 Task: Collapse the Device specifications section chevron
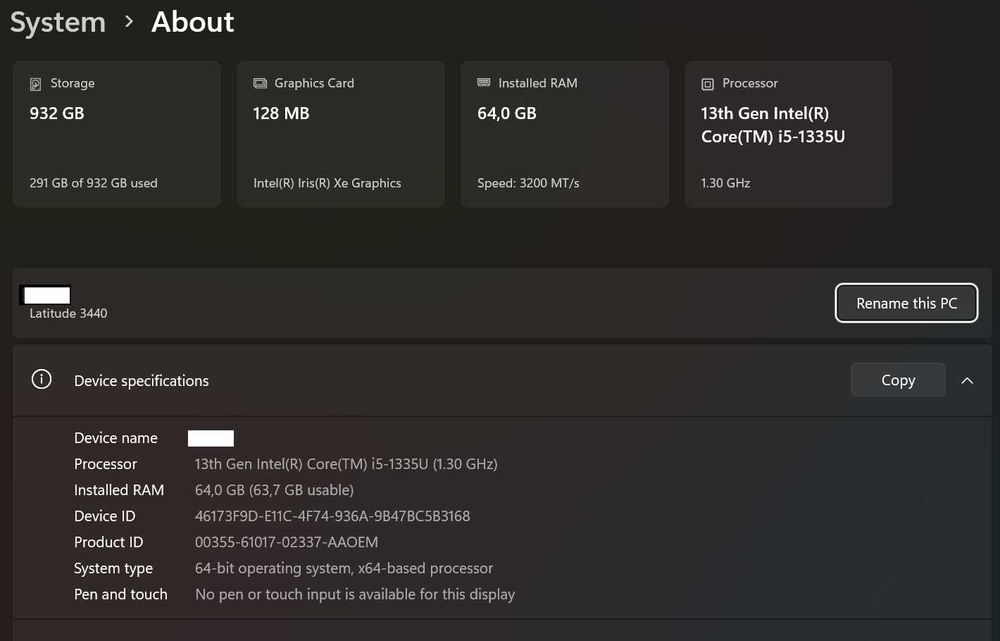tap(967, 380)
